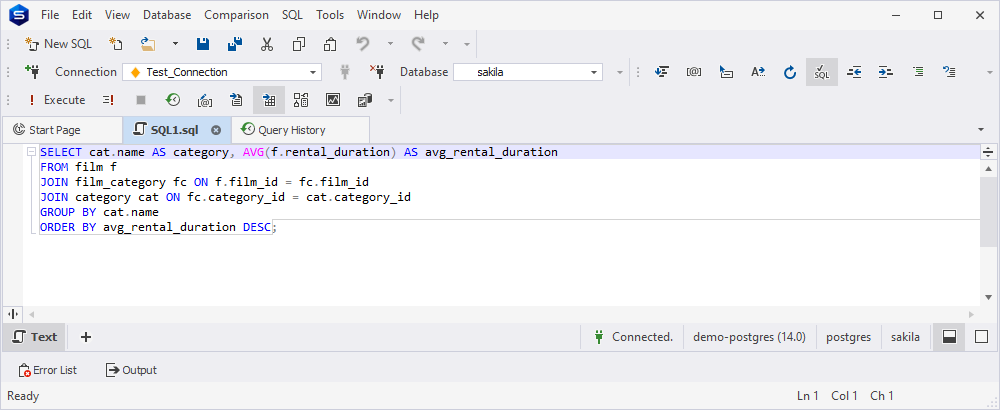Toggle the SQL syntax check button
1000x410 pixels.
pos(822,72)
